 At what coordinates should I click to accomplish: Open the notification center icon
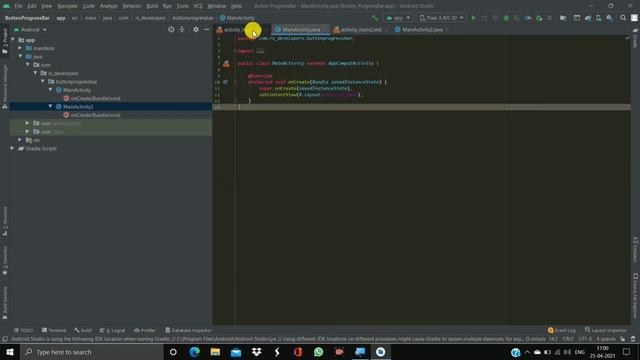[627, 352]
